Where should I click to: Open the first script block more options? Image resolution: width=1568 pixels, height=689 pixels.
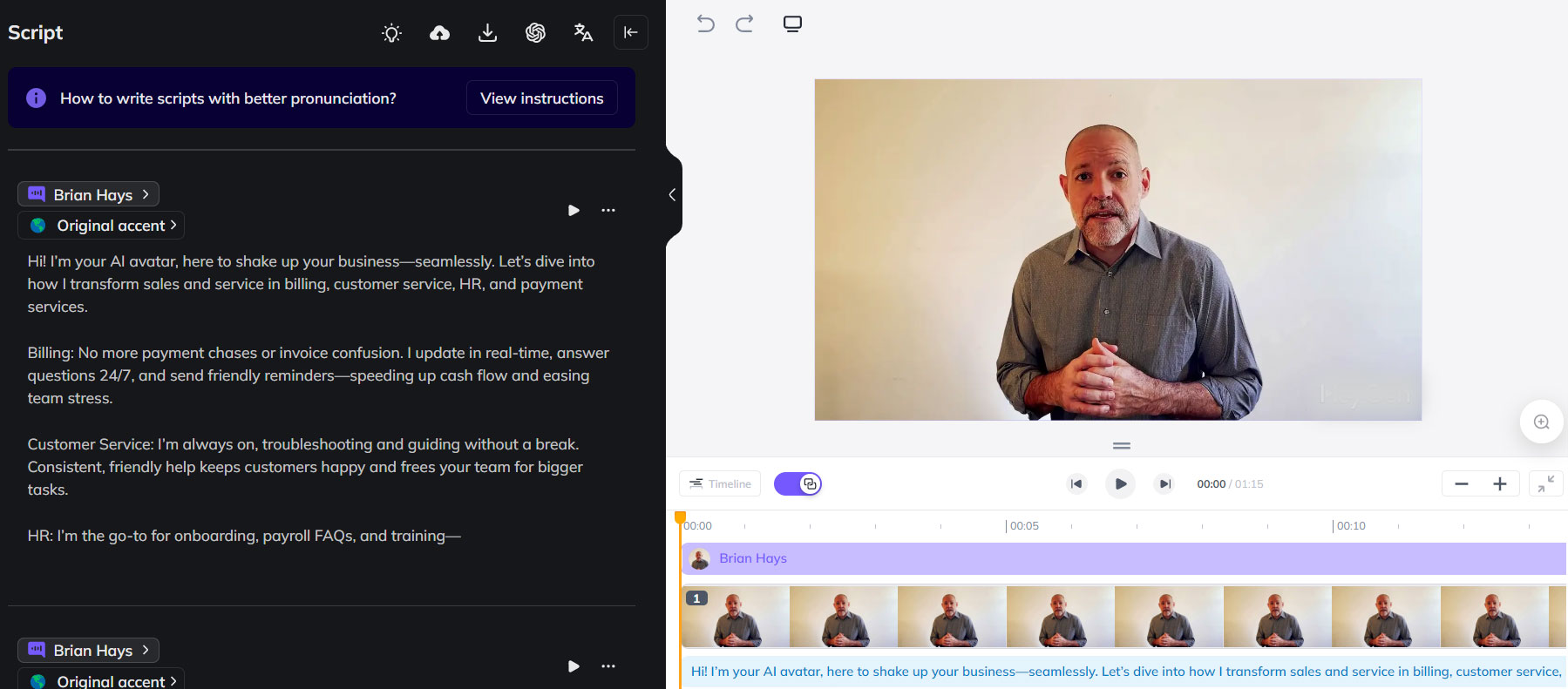pos(608,210)
